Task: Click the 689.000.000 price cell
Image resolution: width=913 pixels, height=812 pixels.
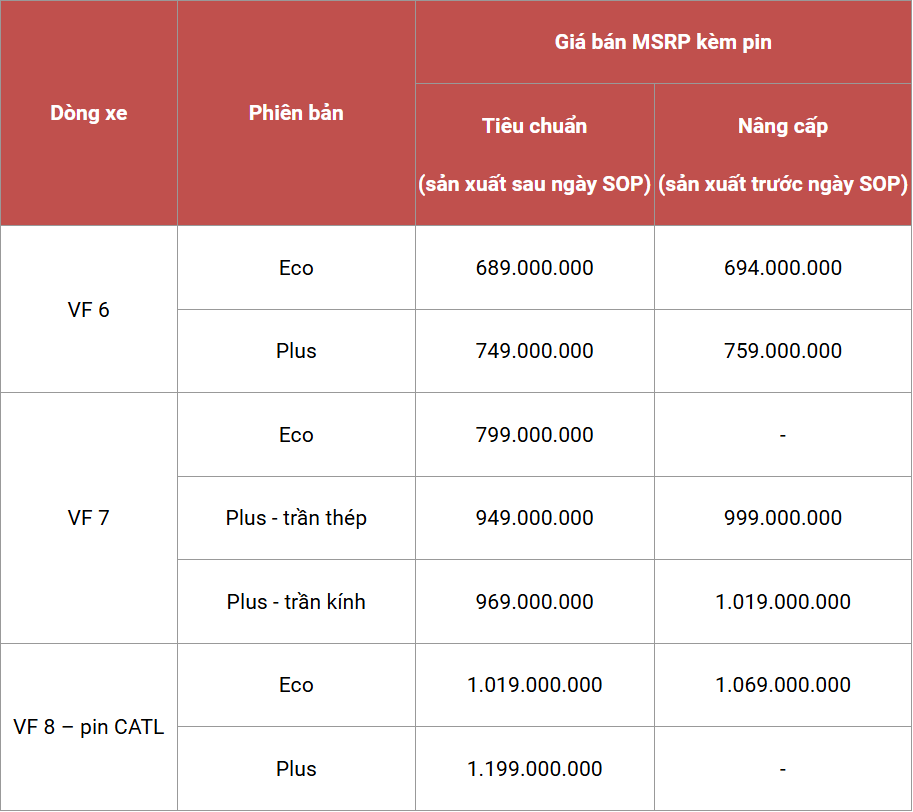Action: [535, 268]
